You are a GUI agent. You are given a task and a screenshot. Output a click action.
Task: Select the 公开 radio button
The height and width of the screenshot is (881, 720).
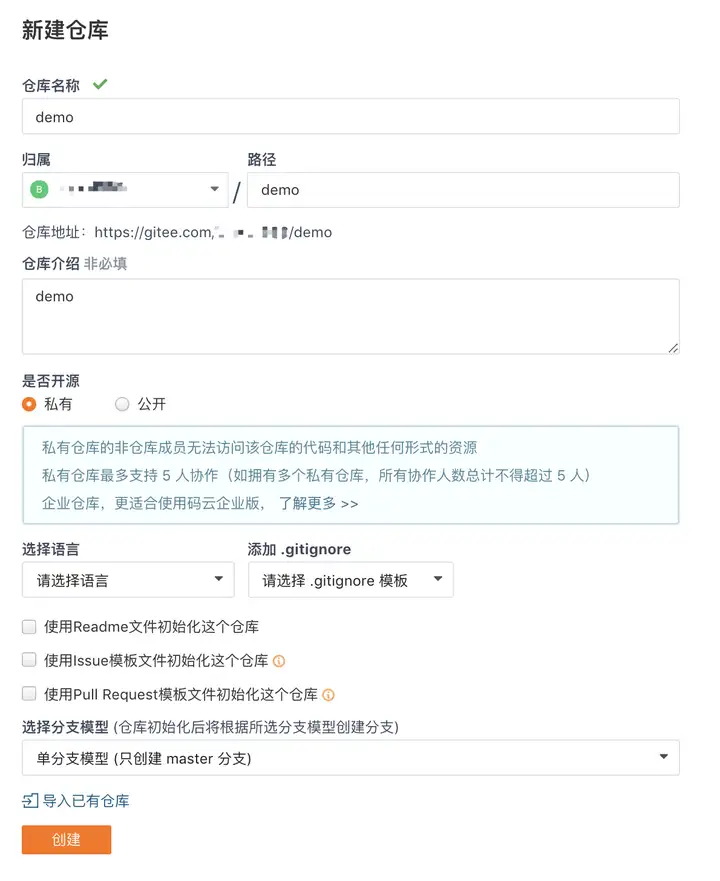(122, 404)
